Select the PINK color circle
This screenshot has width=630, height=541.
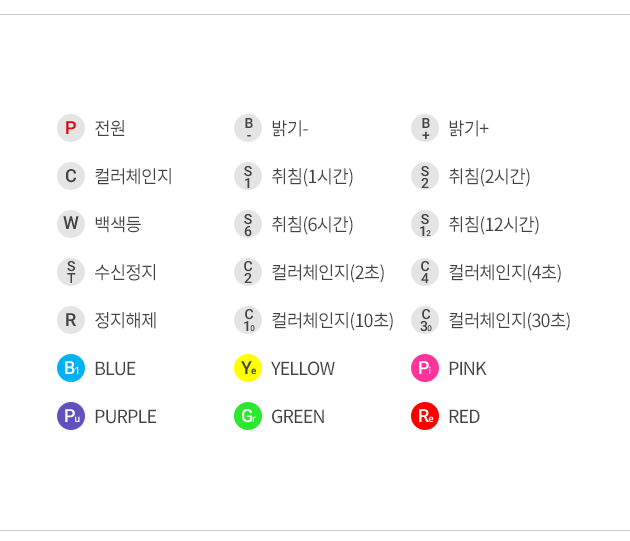pos(425,368)
